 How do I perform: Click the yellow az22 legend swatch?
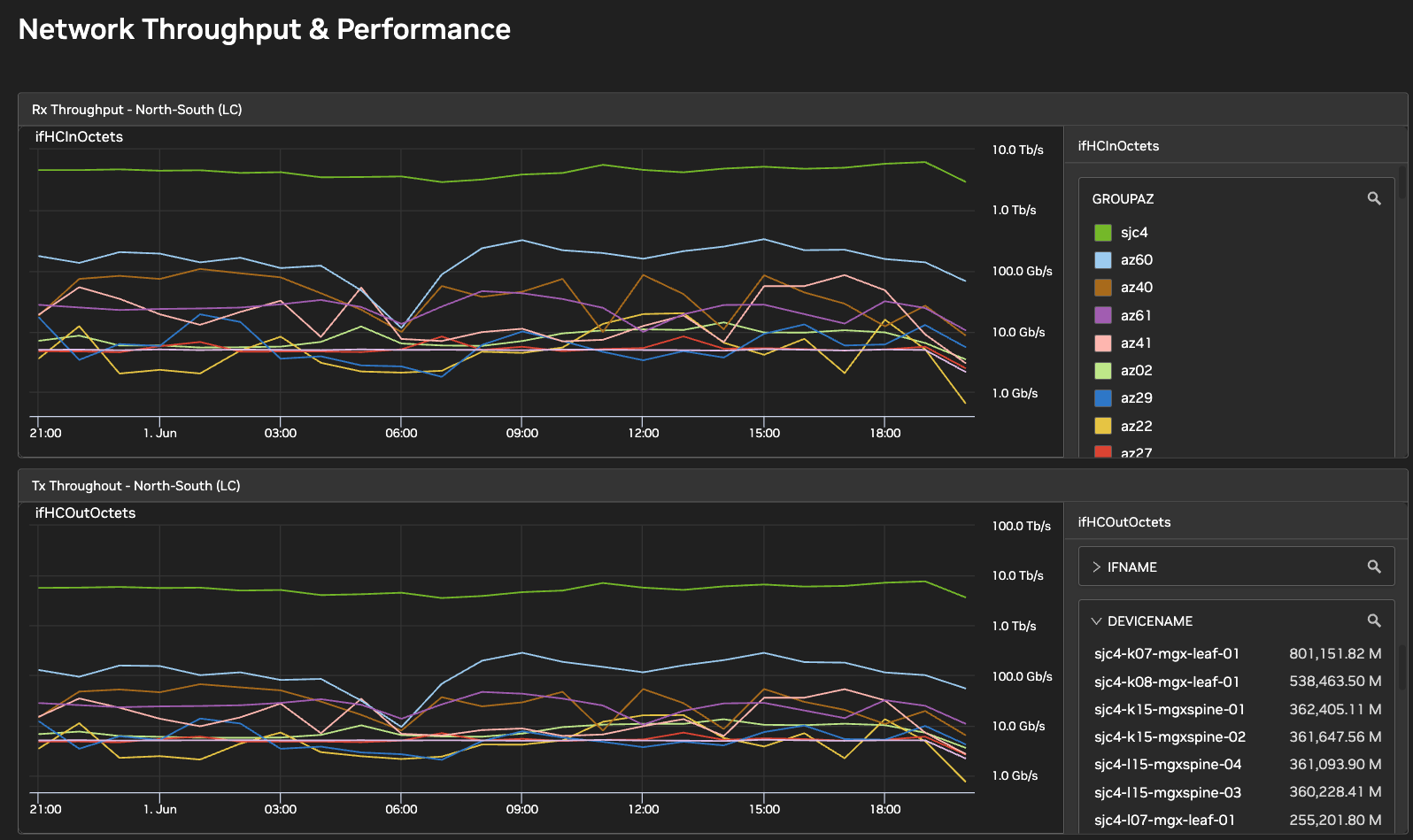tap(1103, 426)
